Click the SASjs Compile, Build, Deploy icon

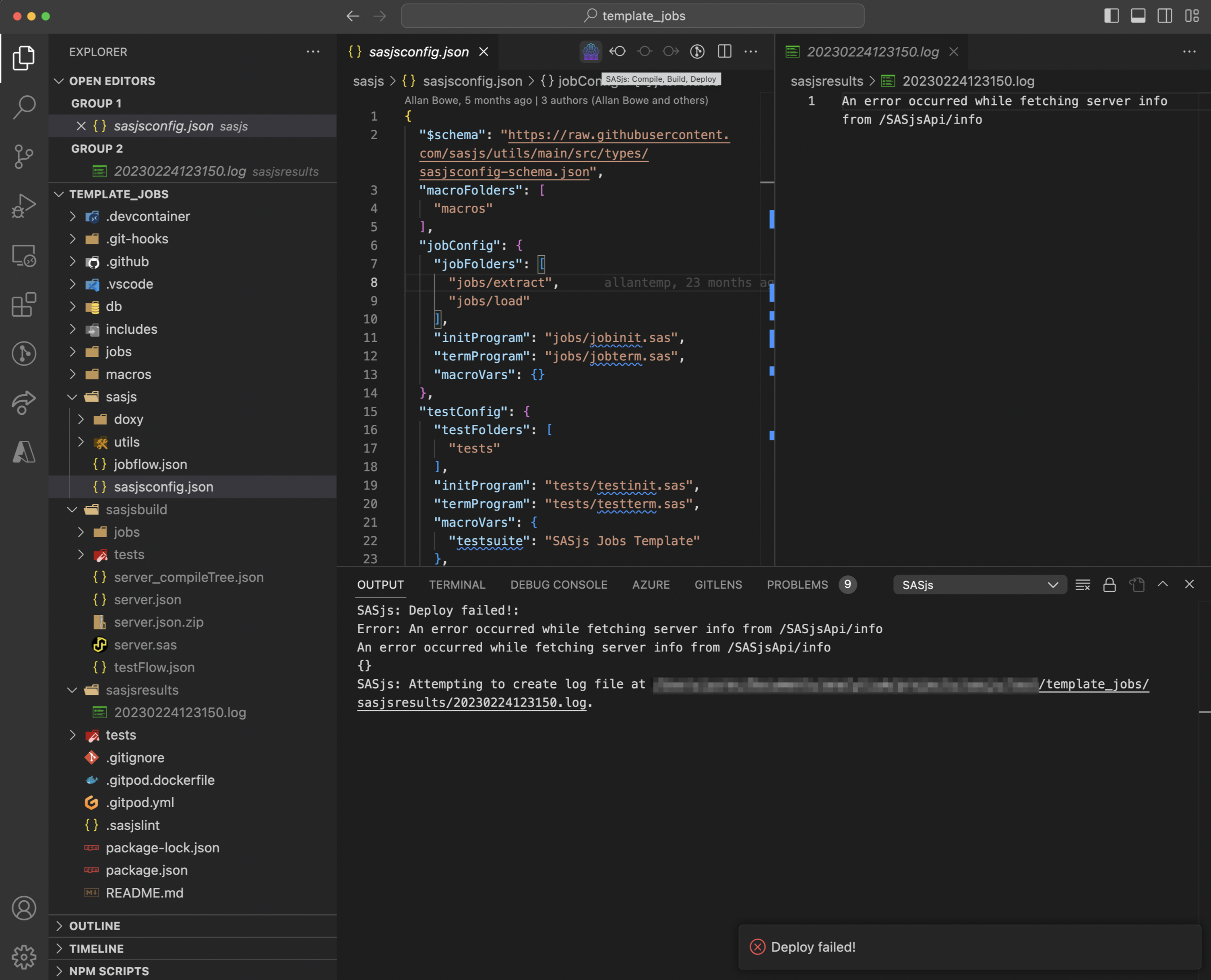click(x=590, y=52)
